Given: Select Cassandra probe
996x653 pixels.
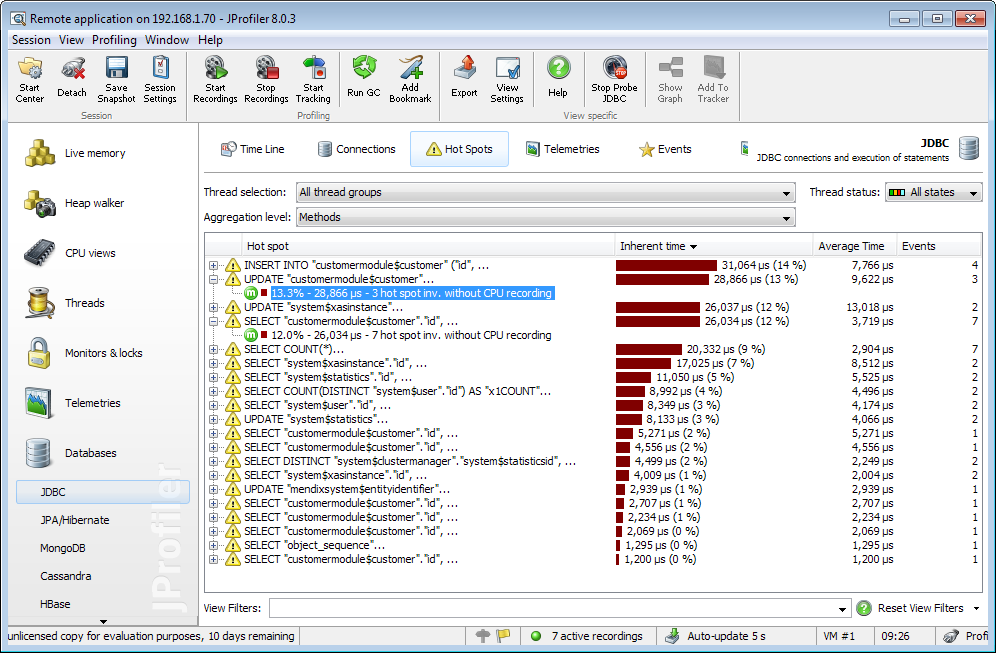Looking at the screenshot, I should tap(66, 576).
